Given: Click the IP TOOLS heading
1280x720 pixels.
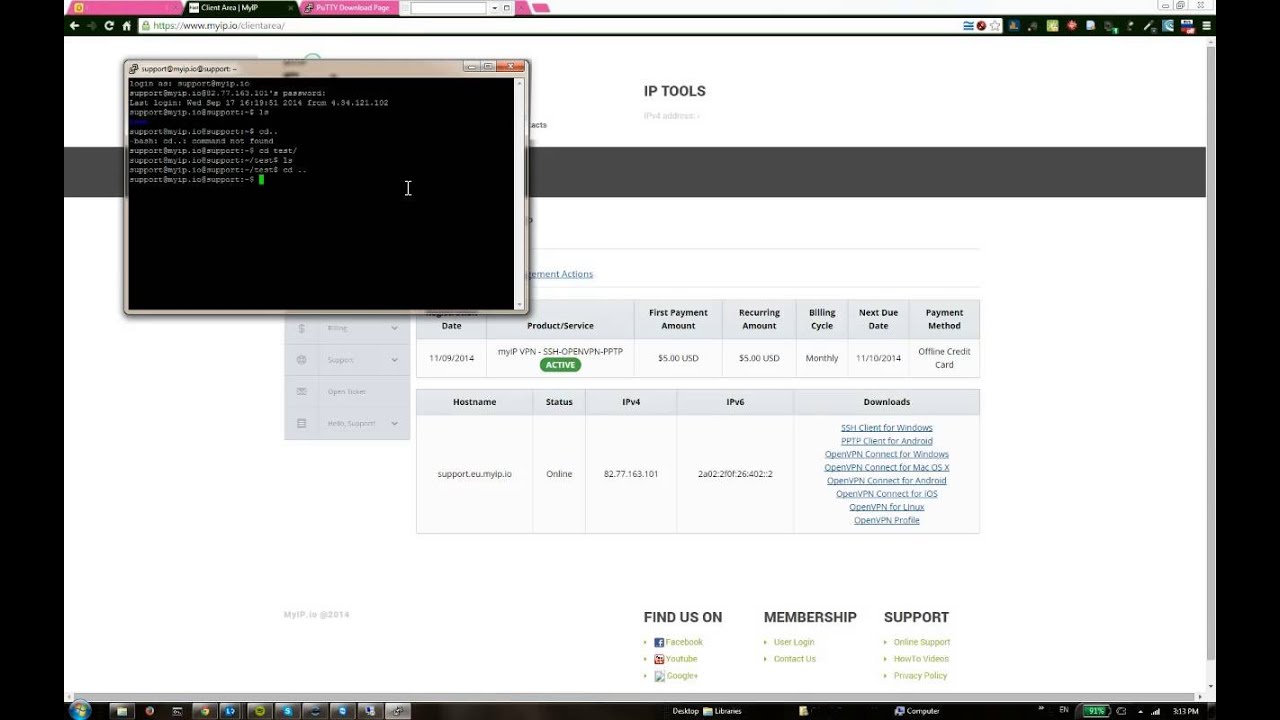Looking at the screenshot, I should (x=675, y=91).
